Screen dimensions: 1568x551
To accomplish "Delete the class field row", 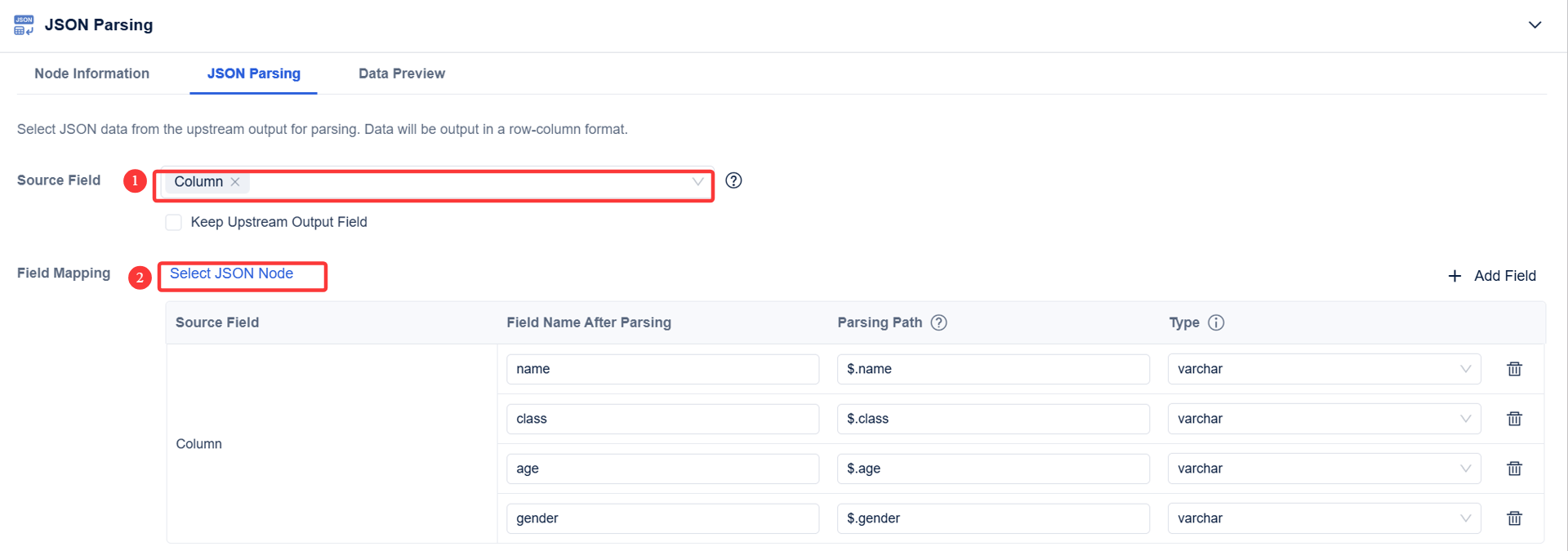I will tap(1514, 419).
